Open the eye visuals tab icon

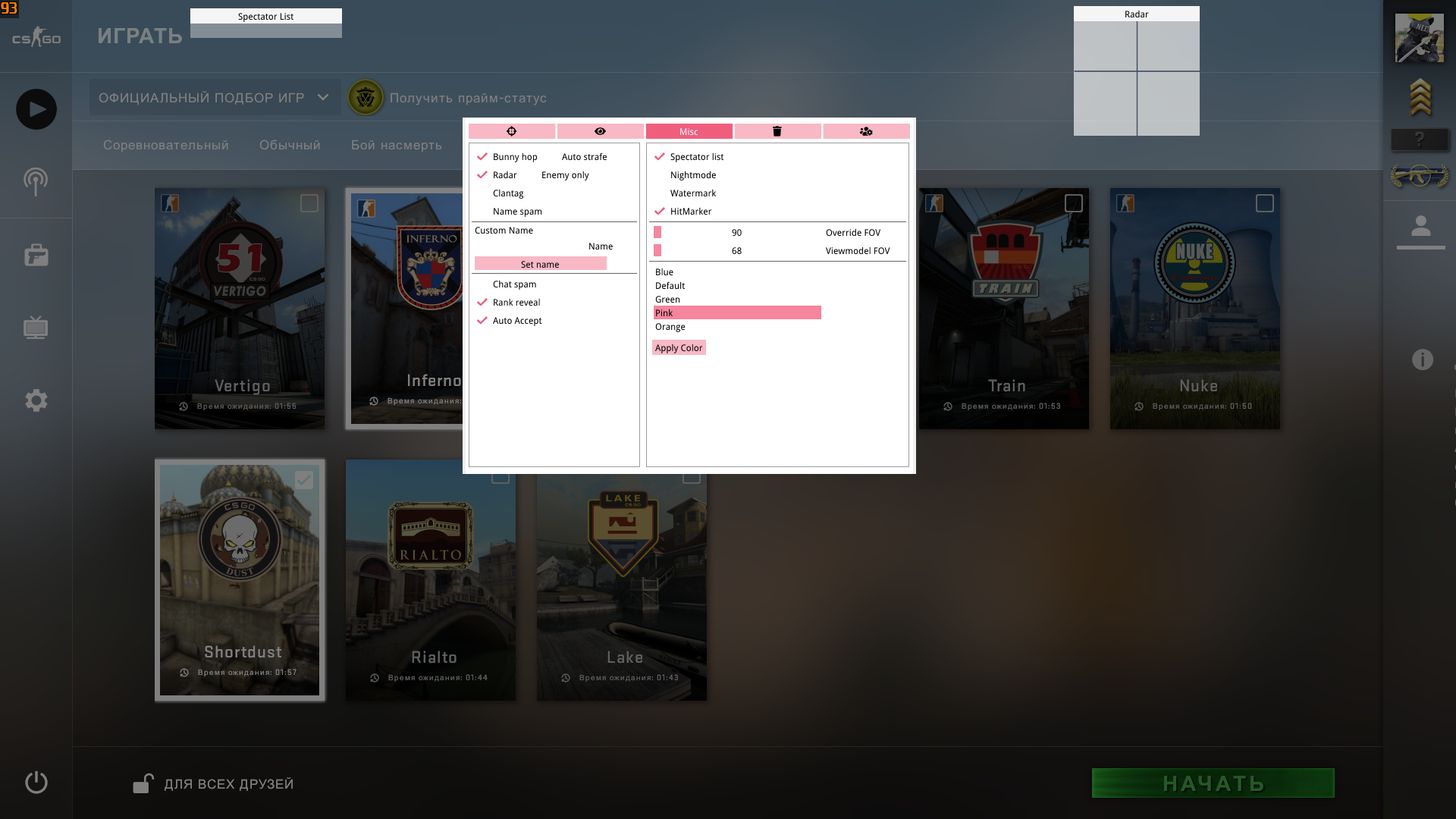[x=600, y=131]
